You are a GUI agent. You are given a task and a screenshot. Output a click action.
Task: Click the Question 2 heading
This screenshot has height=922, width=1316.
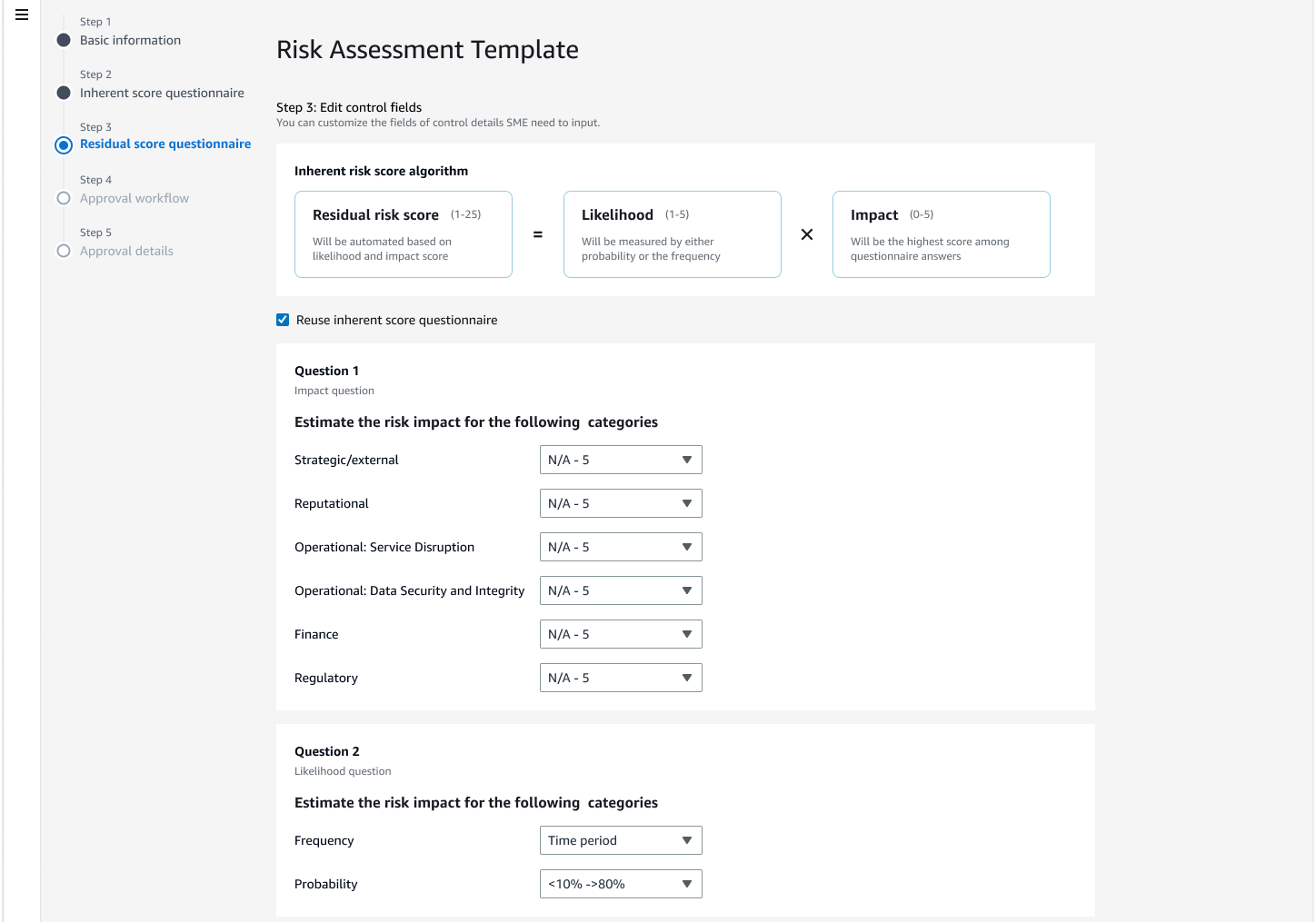click(327, 751)
